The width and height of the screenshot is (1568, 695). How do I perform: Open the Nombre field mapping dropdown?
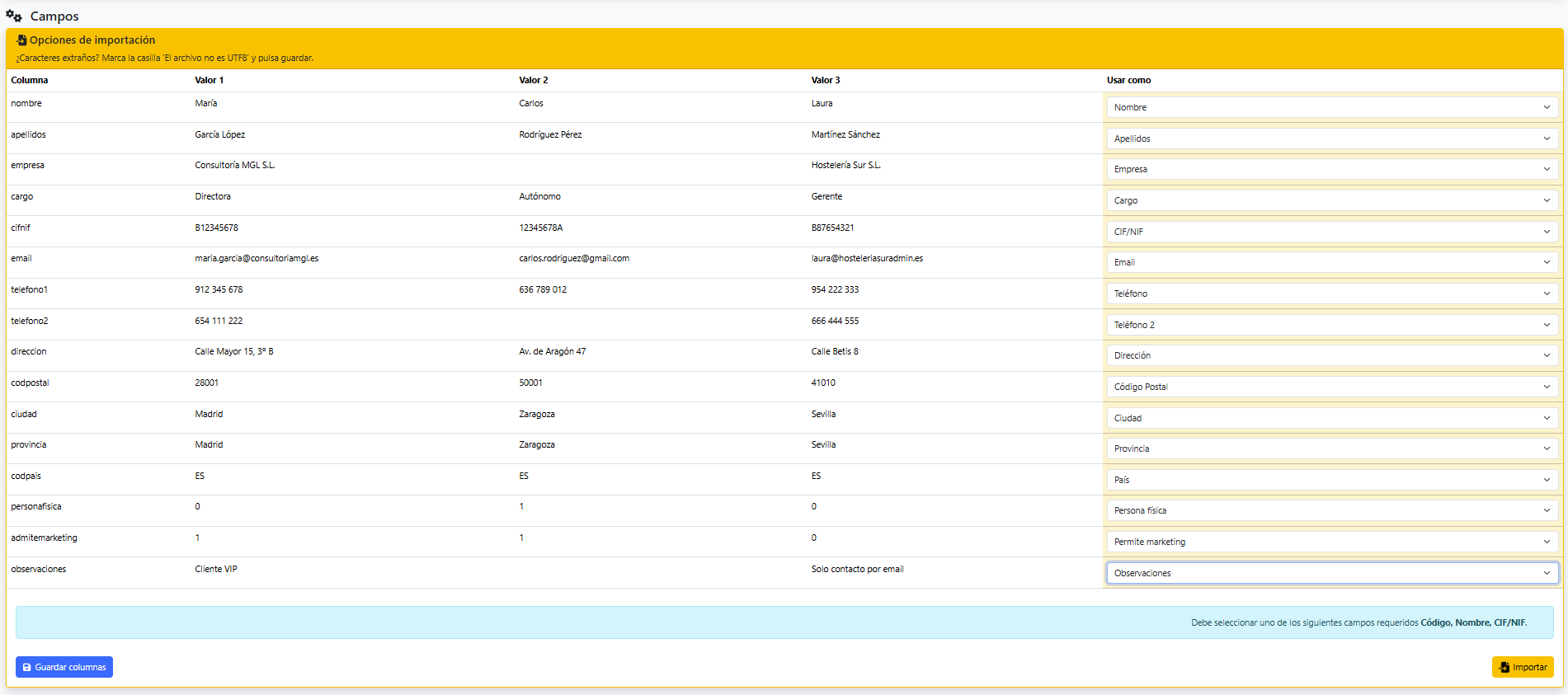point(1332,107)
